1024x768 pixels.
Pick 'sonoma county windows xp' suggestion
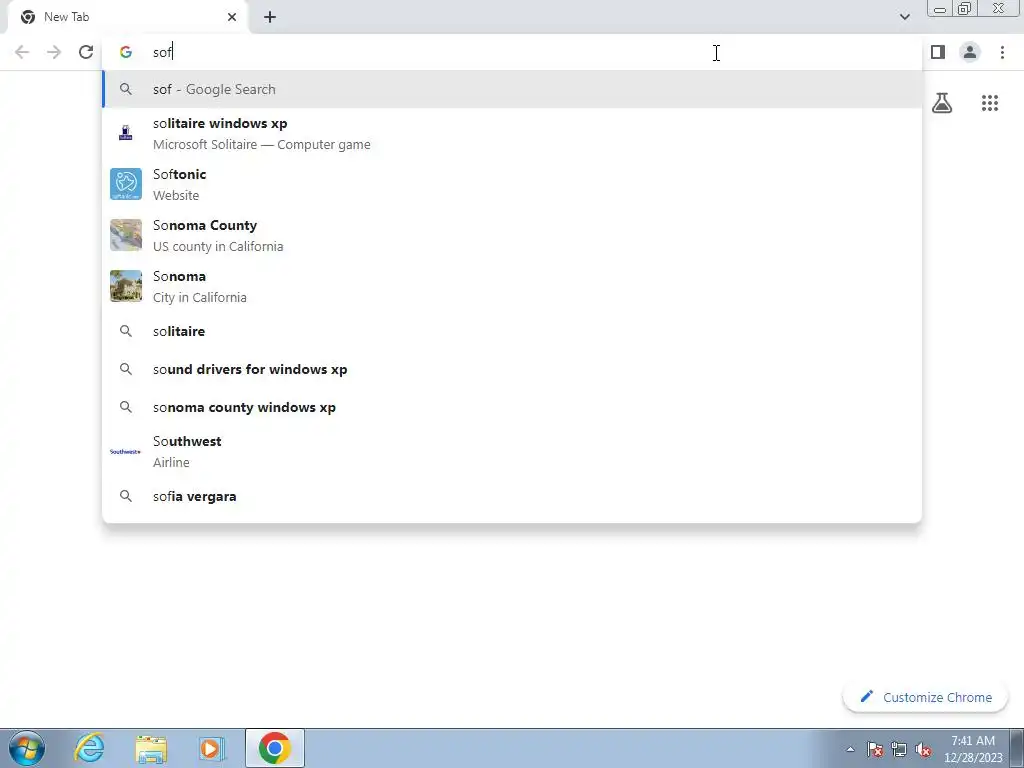512,407
